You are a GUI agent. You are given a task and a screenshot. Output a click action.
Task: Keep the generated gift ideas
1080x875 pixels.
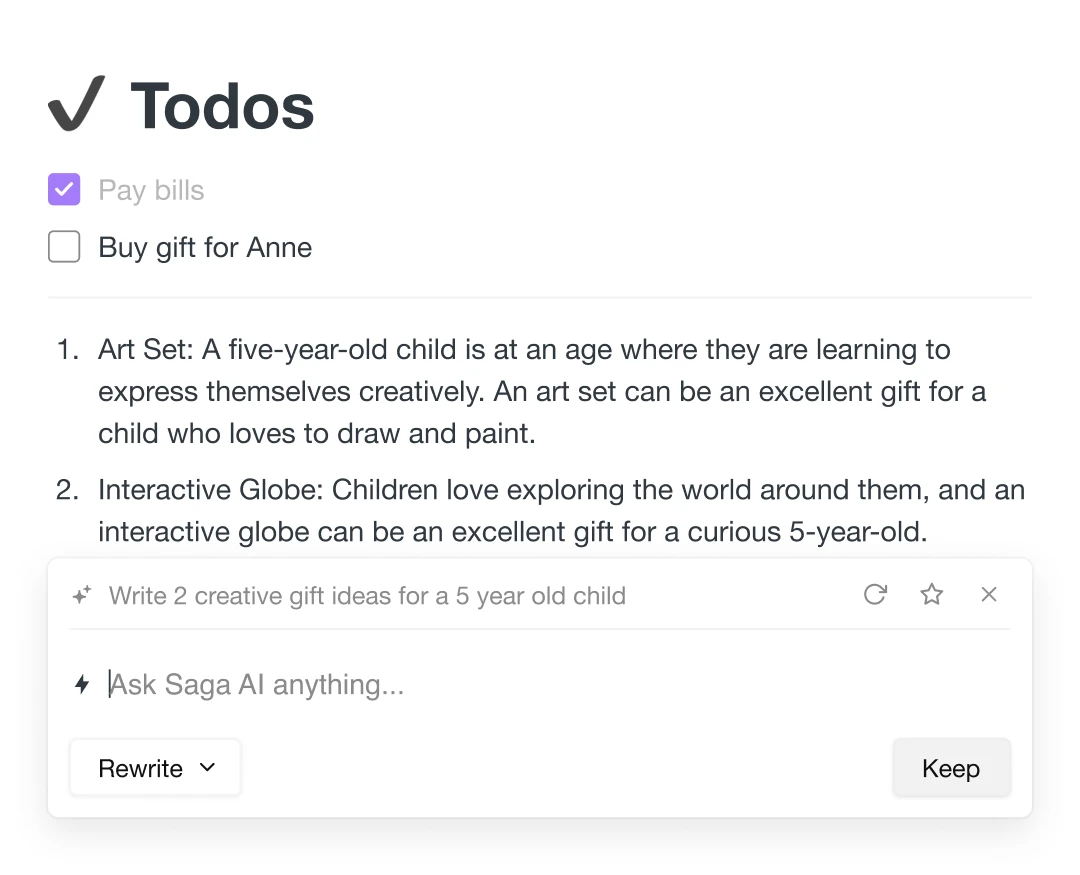(951, 768)
